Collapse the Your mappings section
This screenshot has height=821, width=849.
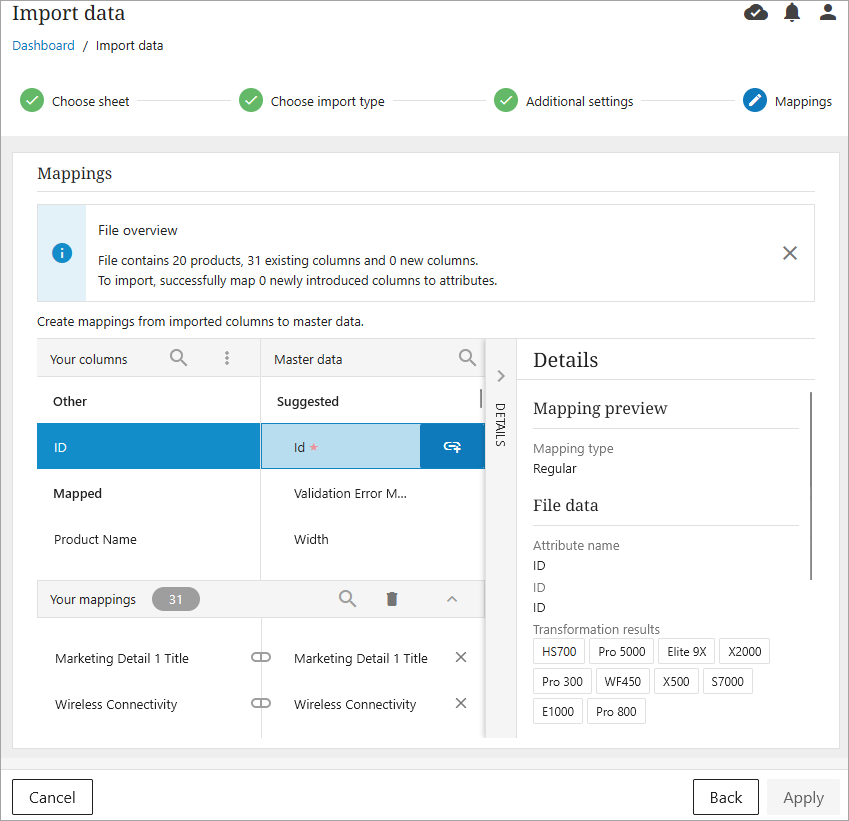click(x=452, y=599)
